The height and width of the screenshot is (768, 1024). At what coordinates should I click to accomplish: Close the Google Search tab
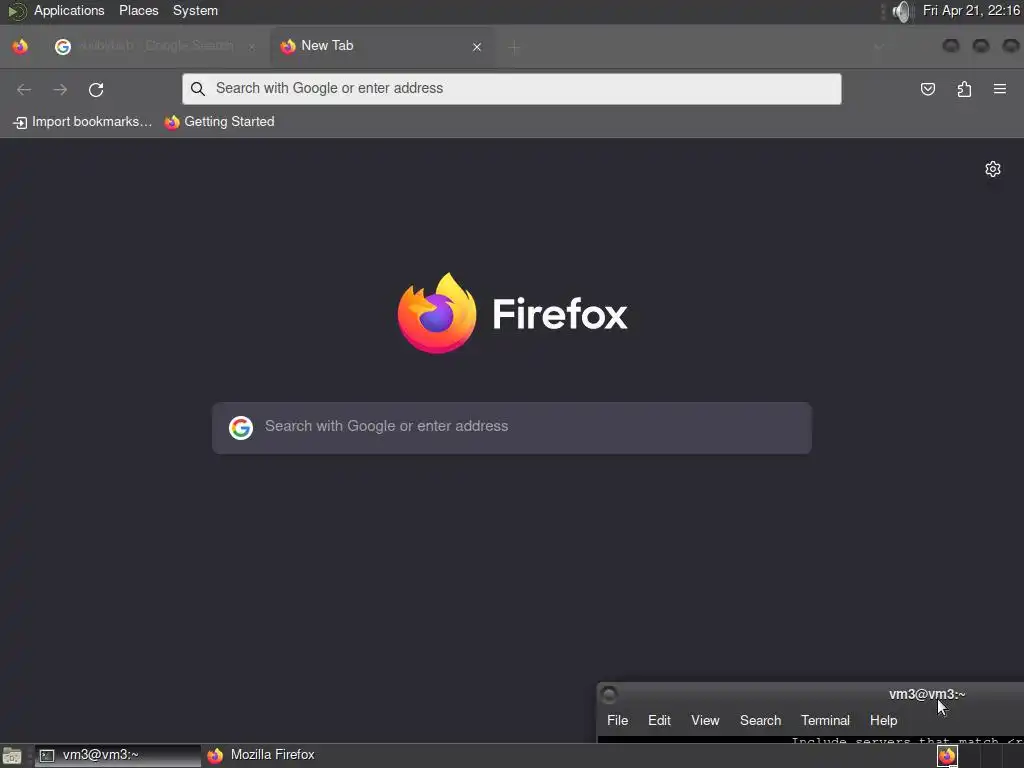251,47
